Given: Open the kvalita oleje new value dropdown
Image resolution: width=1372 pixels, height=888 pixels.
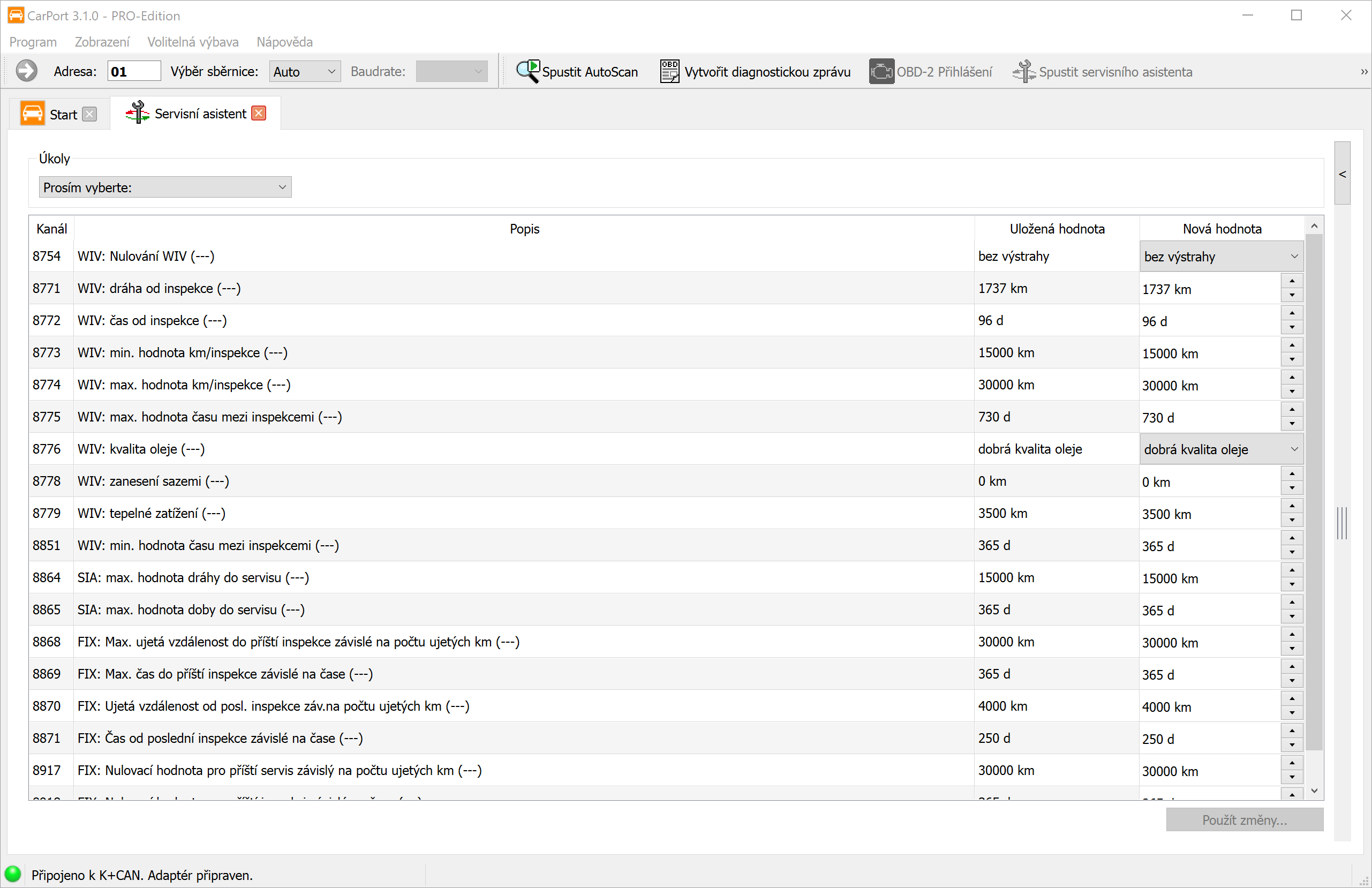Looking at the screenshot, I should tap(1221, 449).
